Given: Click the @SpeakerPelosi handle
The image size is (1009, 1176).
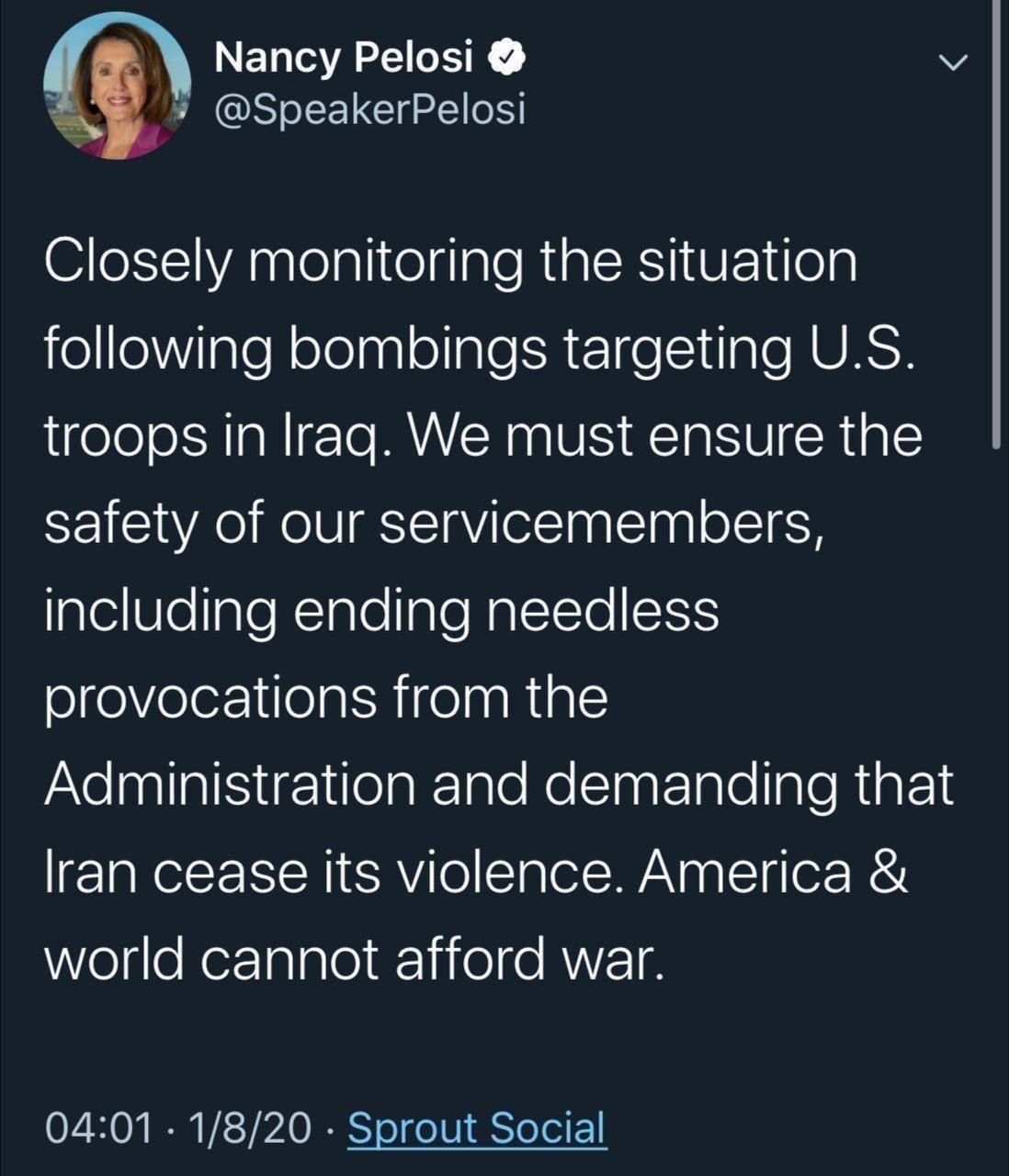Looking at the screenshot, I should tap(368, 111).
